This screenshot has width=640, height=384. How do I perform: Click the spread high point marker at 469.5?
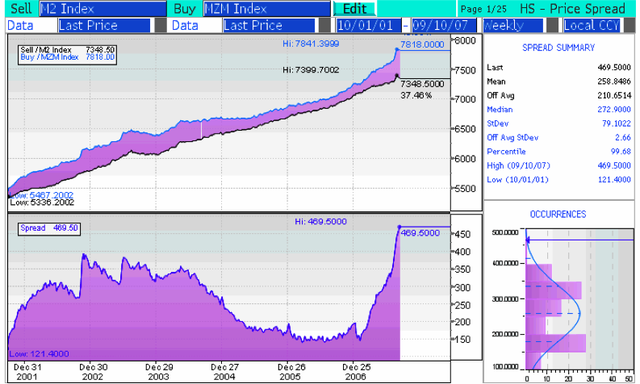point(399,227)
